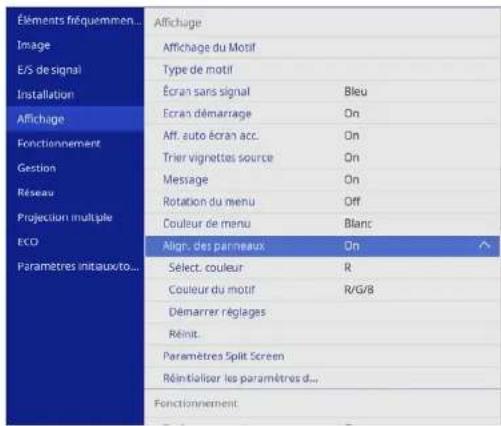The width and height of the screenshot is (501, 426).
Task: Open E/S de signal category
Action: pyautogui.click(x=49, y=70)
